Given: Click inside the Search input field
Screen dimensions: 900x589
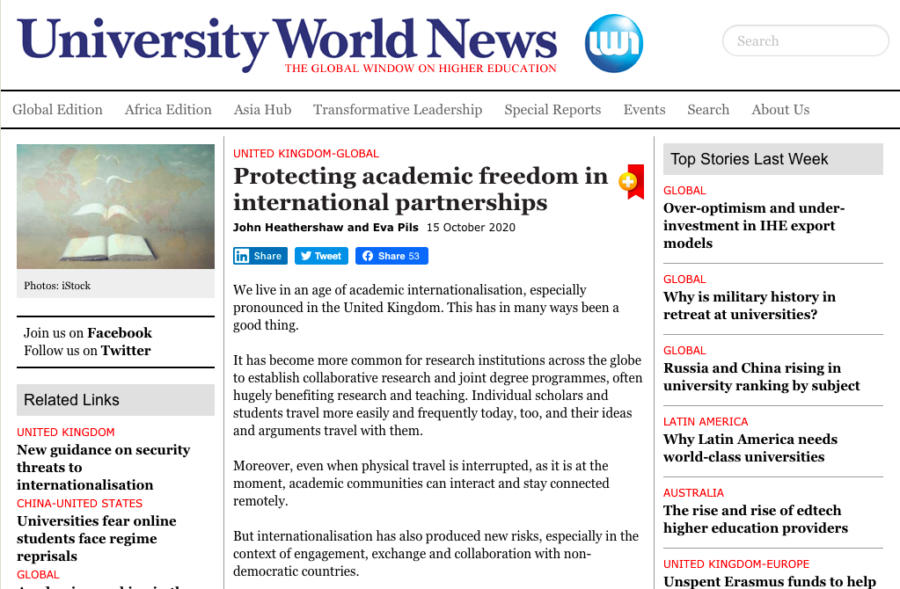Looking at the screenshot, I should click(x=805, y=41).
